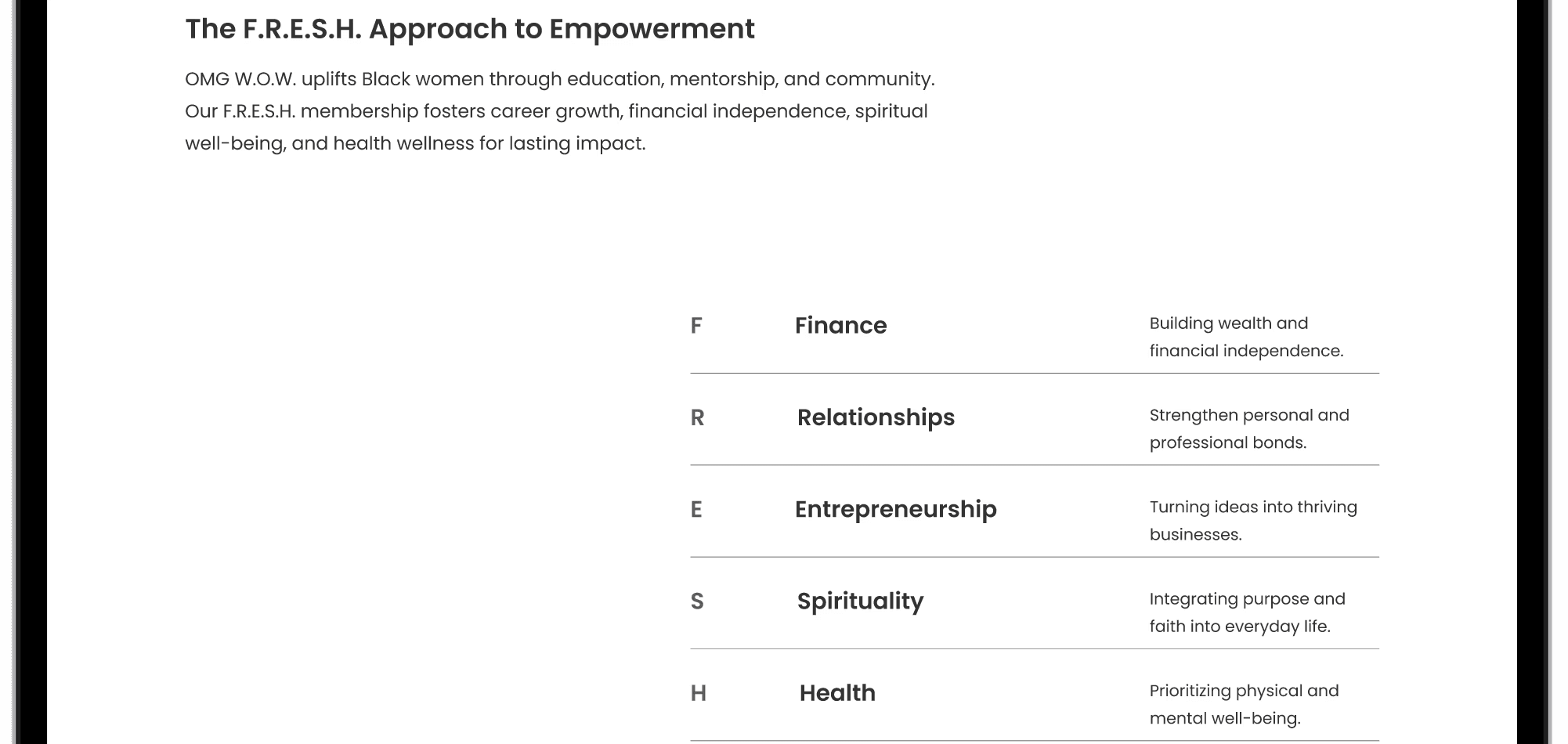
Task: Click the 'Prioritizing physical and mental well-being' text
Action: click(1244, 704)
